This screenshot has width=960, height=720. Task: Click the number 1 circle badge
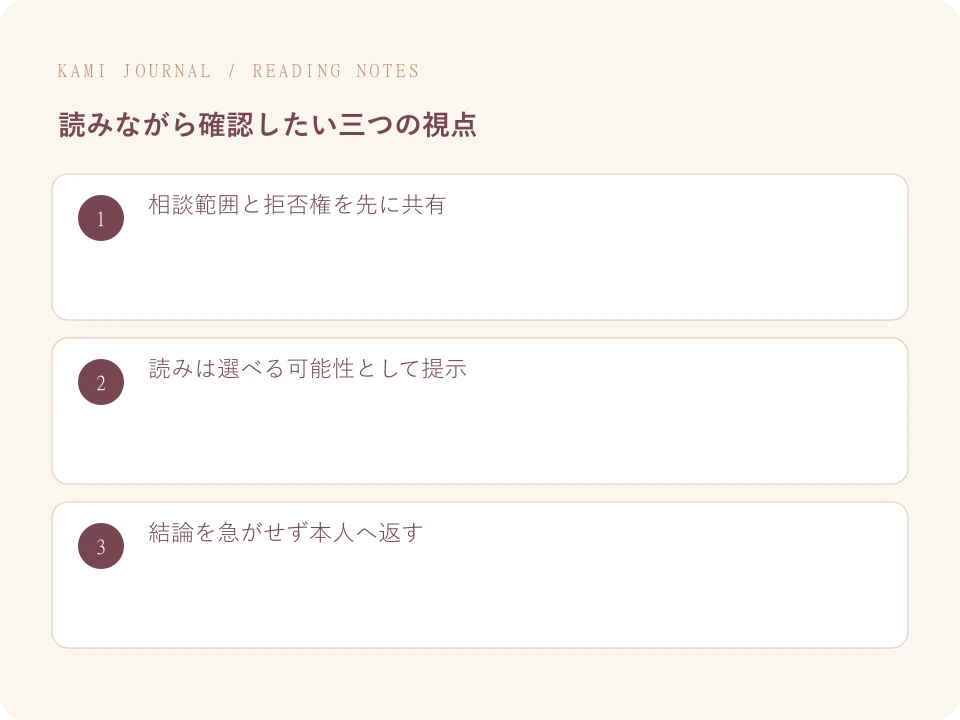tap(101, 218)
